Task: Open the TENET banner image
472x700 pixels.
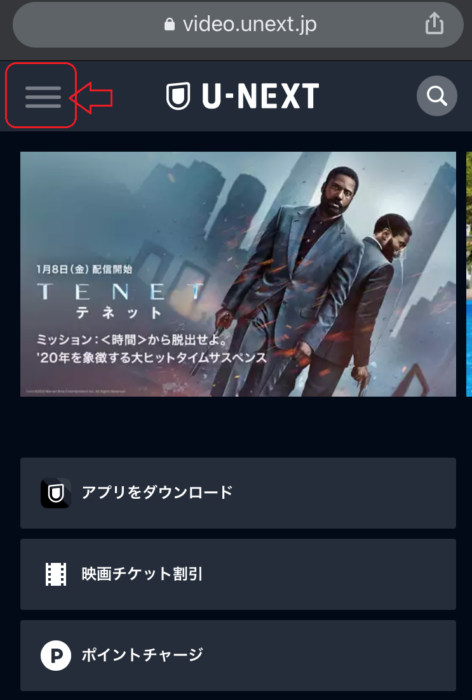Action: pyautogui.click(x=238, y=274)
